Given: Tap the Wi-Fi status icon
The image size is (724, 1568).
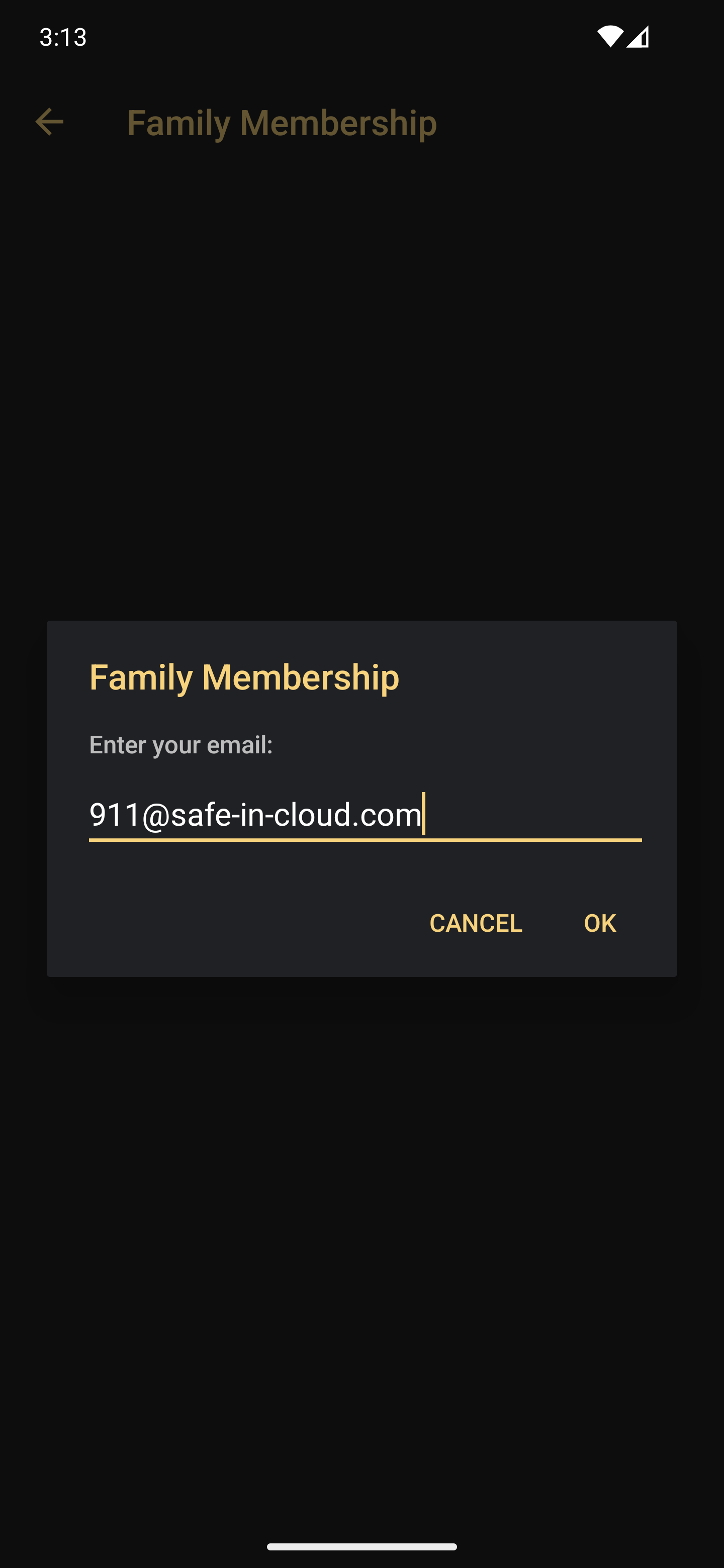Looking at the screenshot, I should (x=609, y=37).
